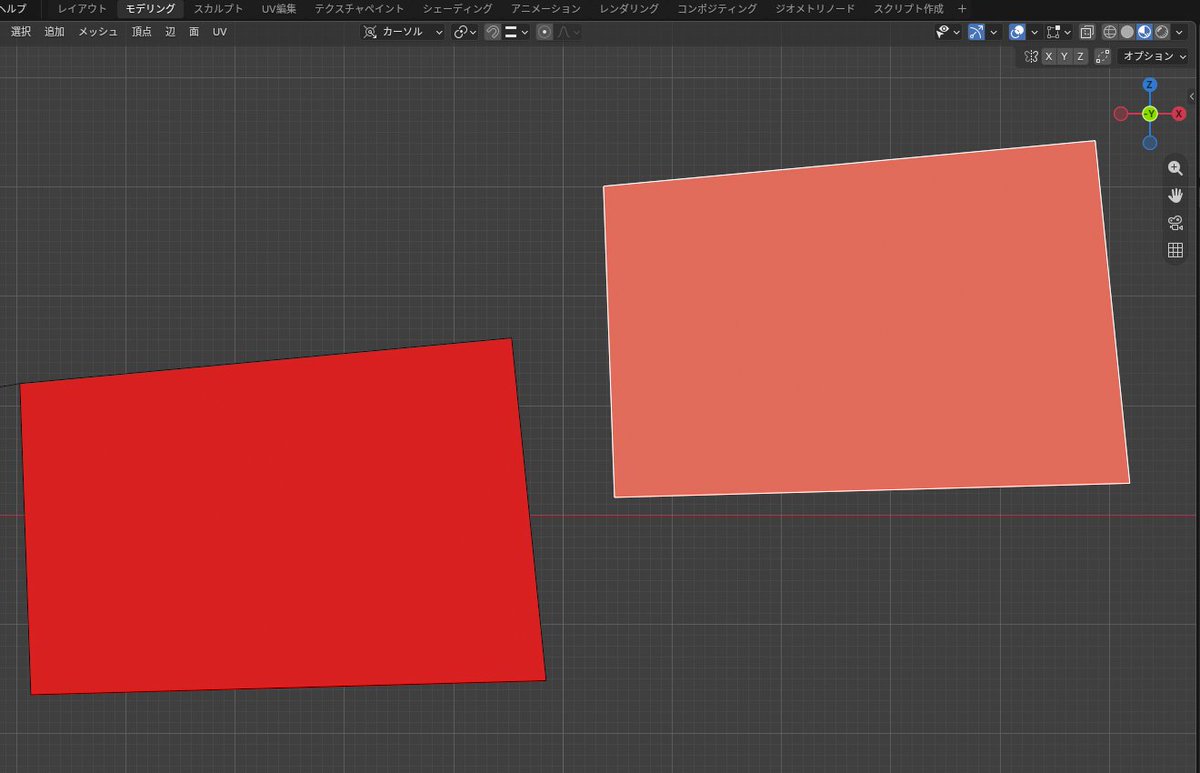The width and height of the screenshot is (1200, 773).
Task: Add a workspace with the plus button
Action: [x=963, y=8]
